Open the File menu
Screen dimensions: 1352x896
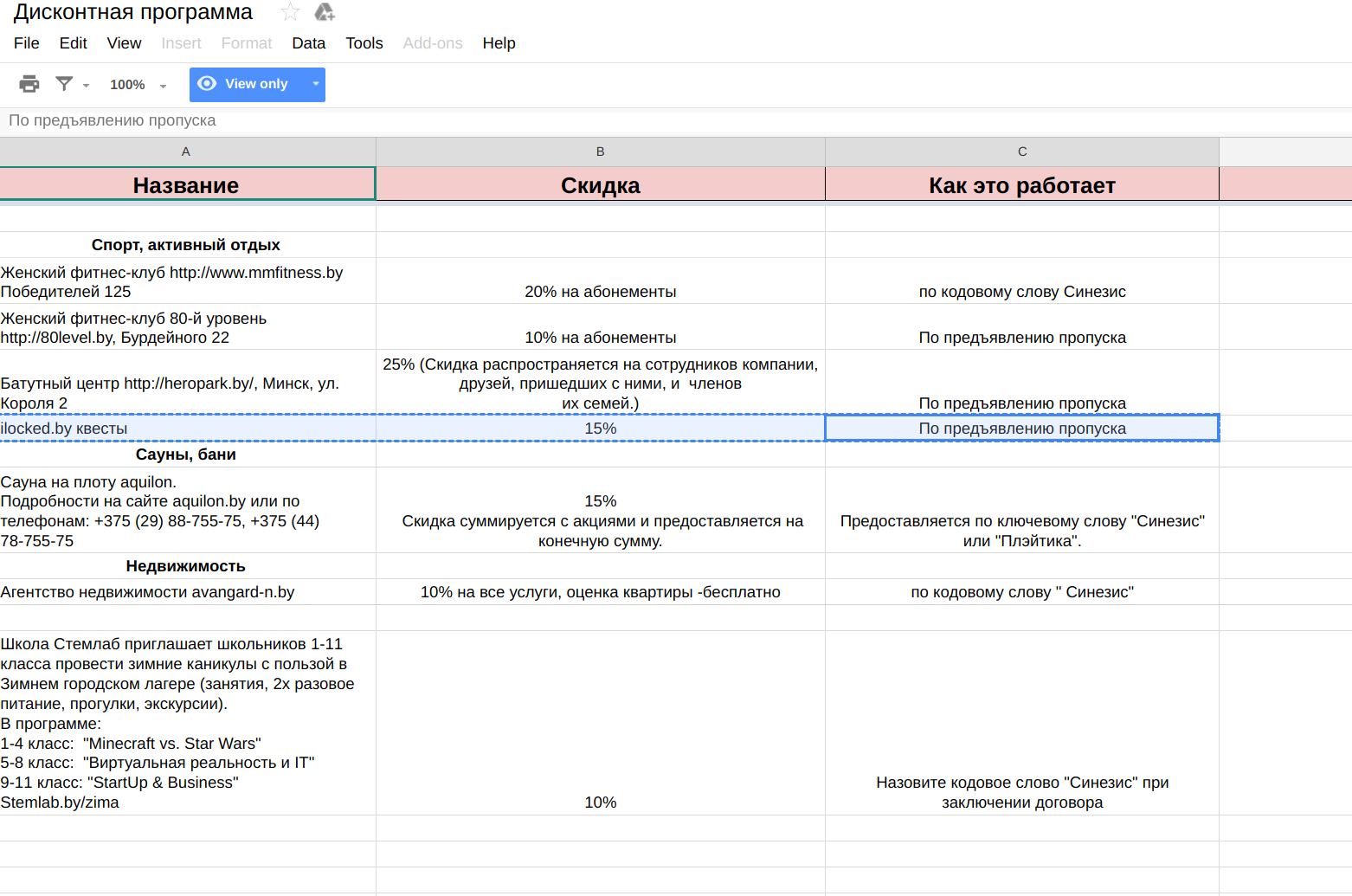(27, 43)
